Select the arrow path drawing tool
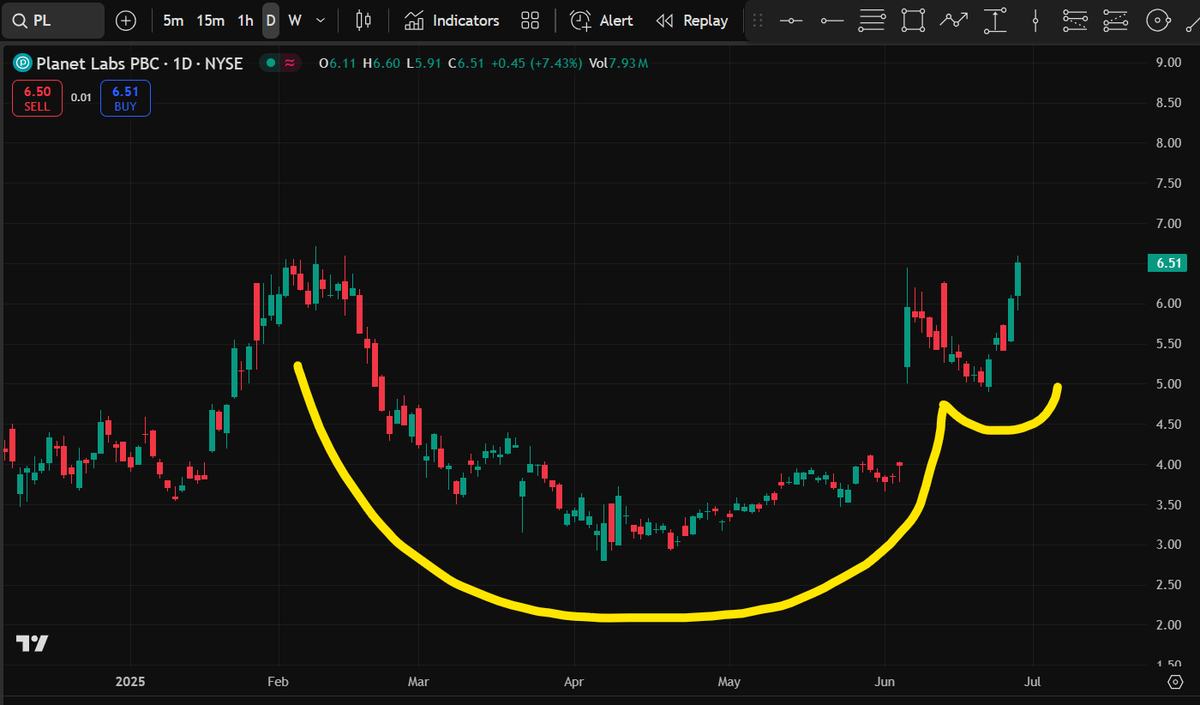1200x705 pixels. click(x=954, y=20)
